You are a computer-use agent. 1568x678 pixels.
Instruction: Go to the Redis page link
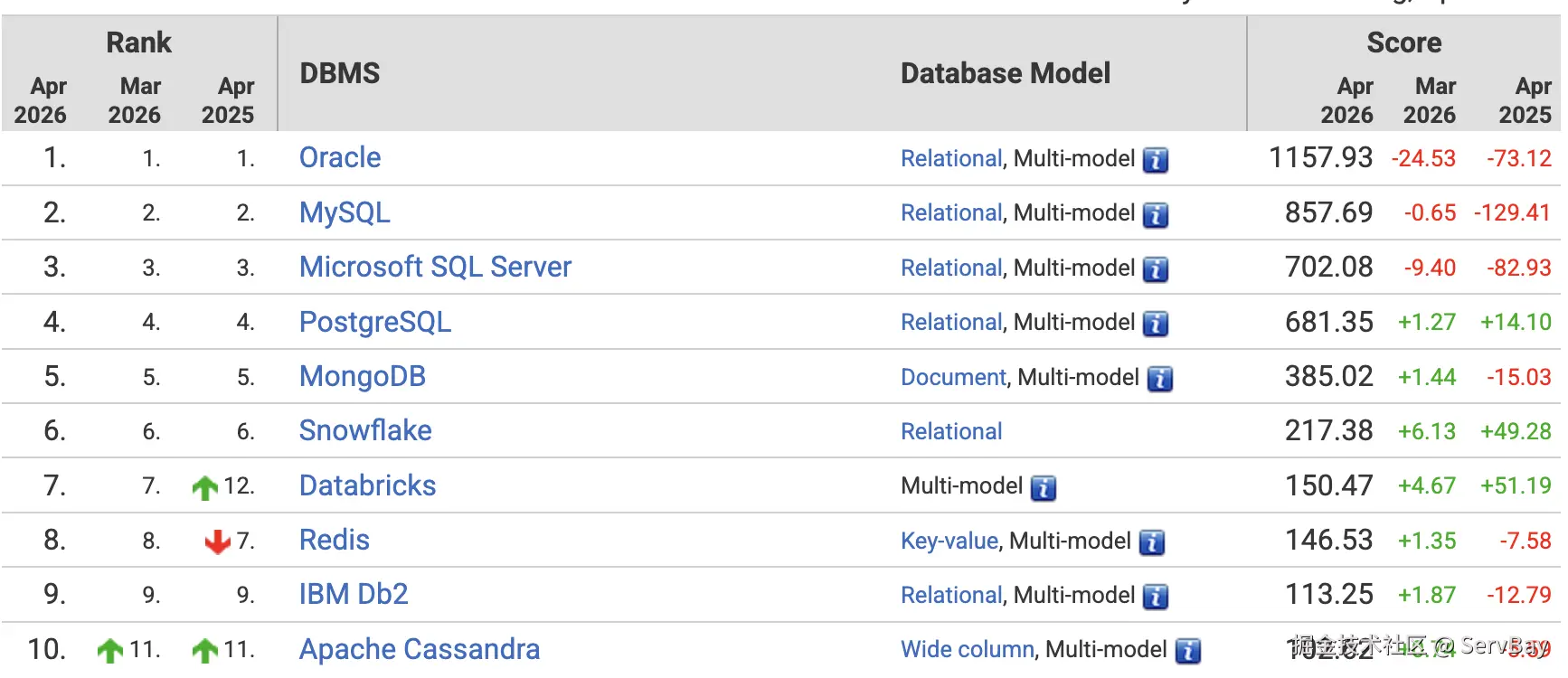click(x=335, y=540)
